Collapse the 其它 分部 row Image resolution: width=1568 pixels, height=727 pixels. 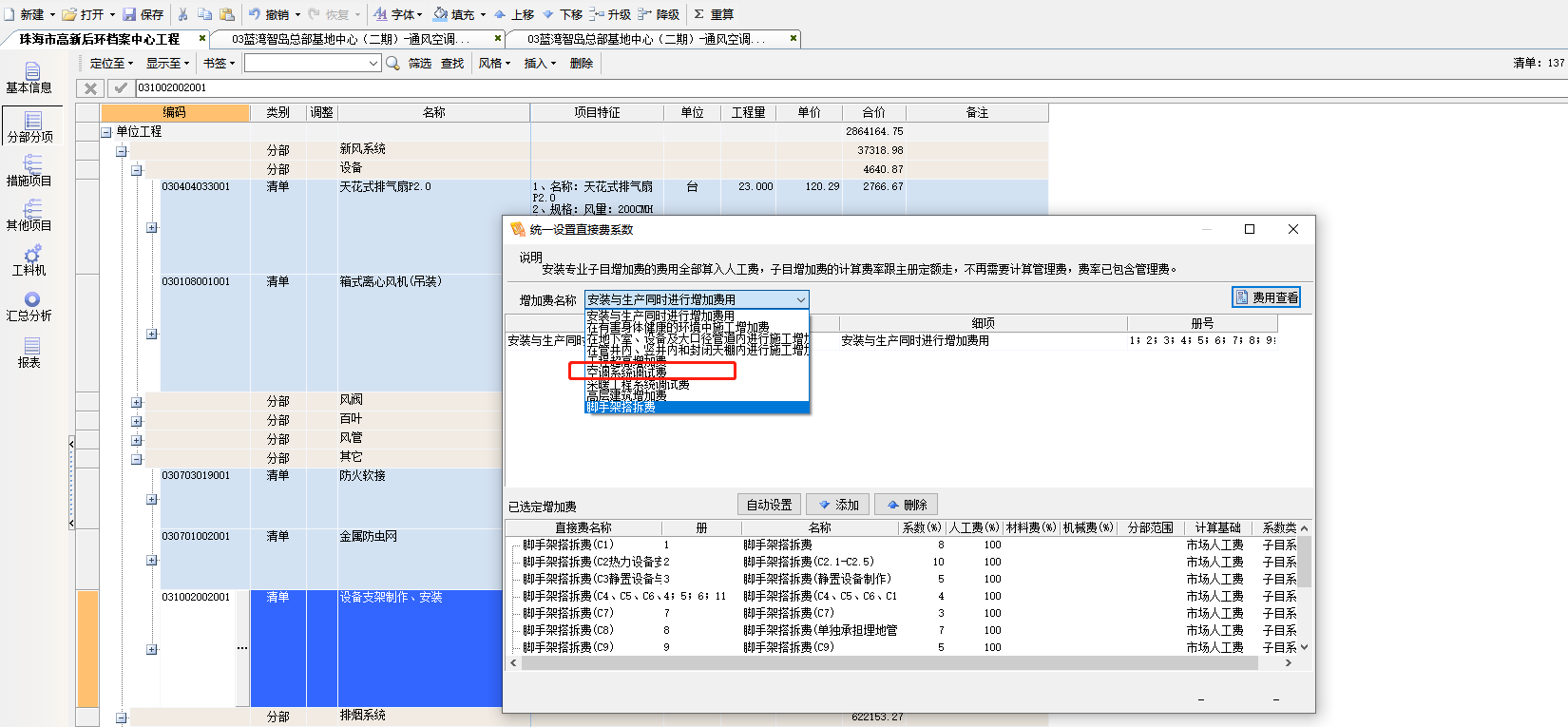[137, 459]
